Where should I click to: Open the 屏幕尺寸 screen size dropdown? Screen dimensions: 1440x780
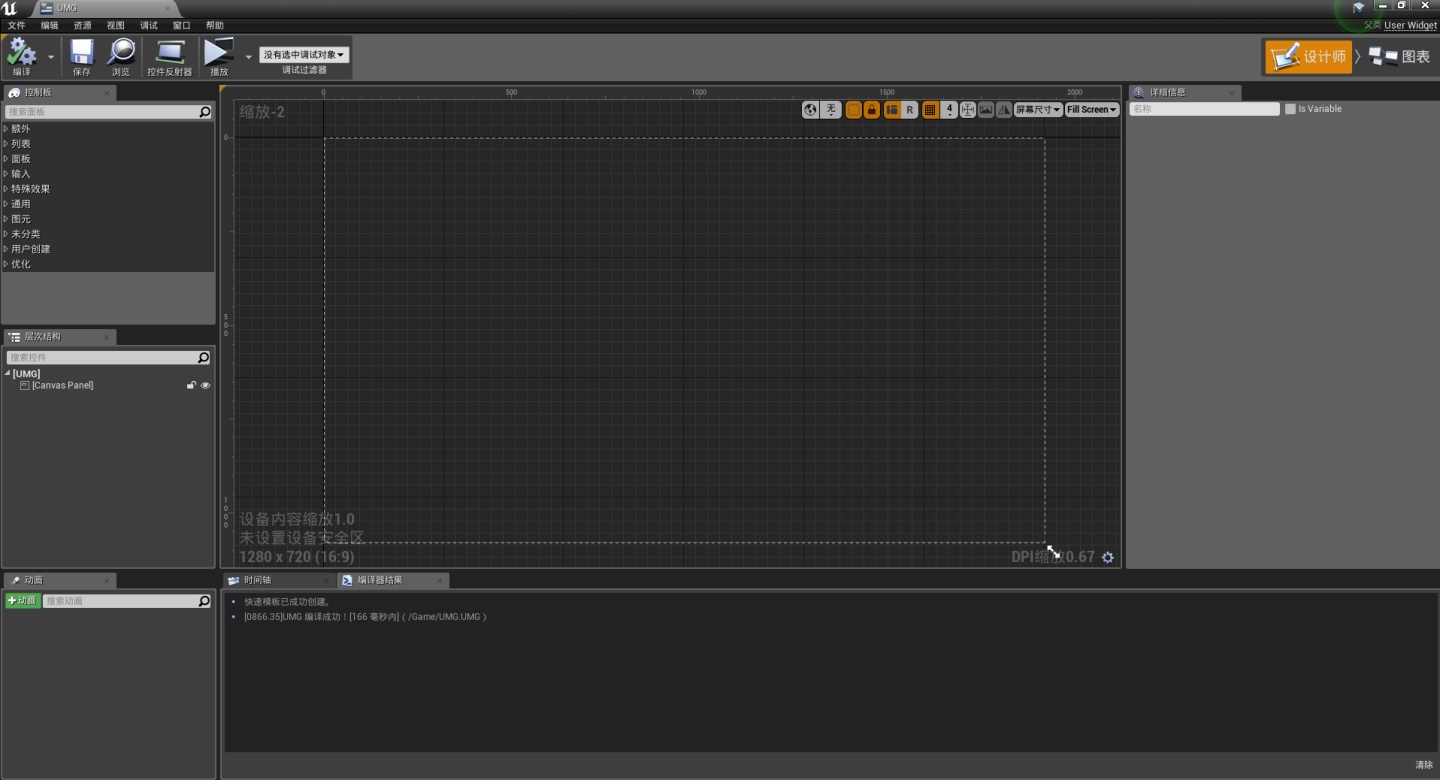pyautogui.click(x=1038, y=110)
